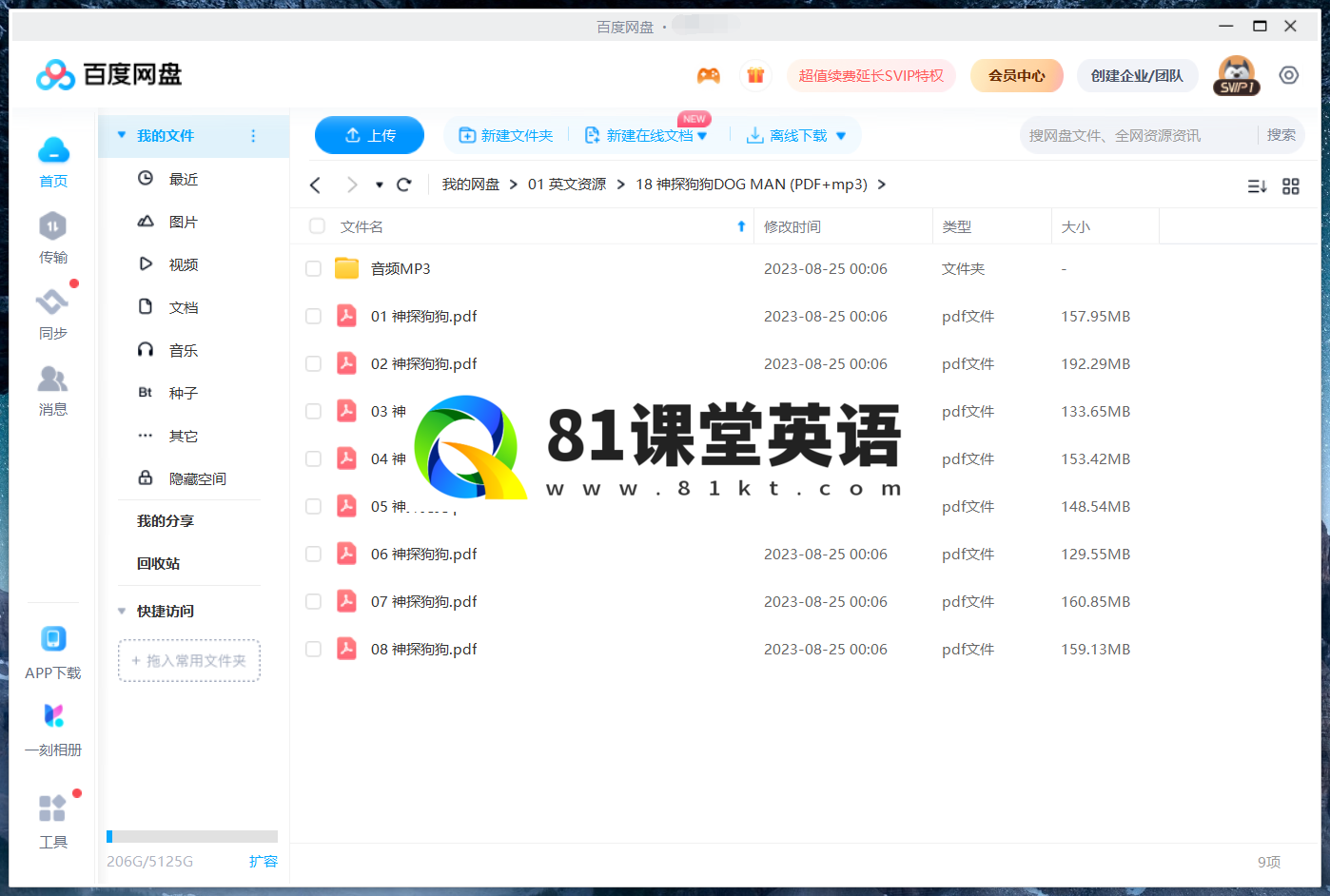The height and width of the screenshot is (896, 1330).
Task: Click the 上传 upload button
Action: [x=369, y=135]
